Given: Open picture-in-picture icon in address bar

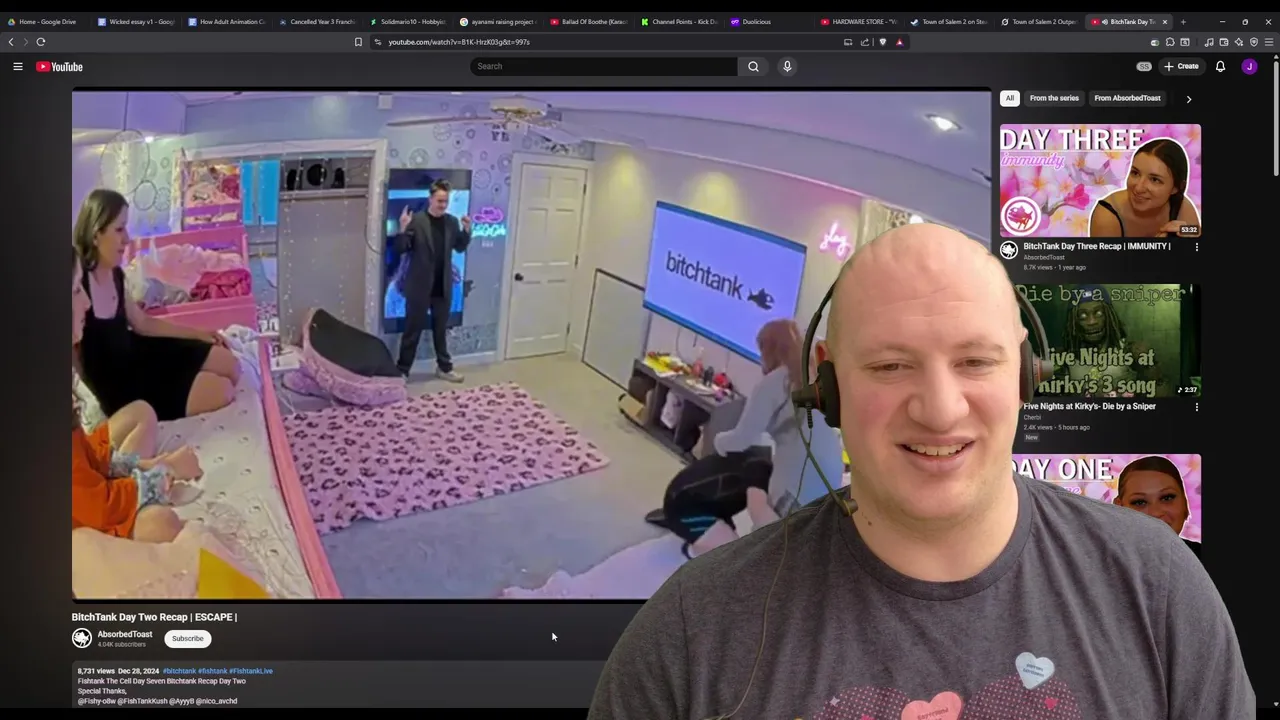Looking at the screenshot, I should point(848,42).
